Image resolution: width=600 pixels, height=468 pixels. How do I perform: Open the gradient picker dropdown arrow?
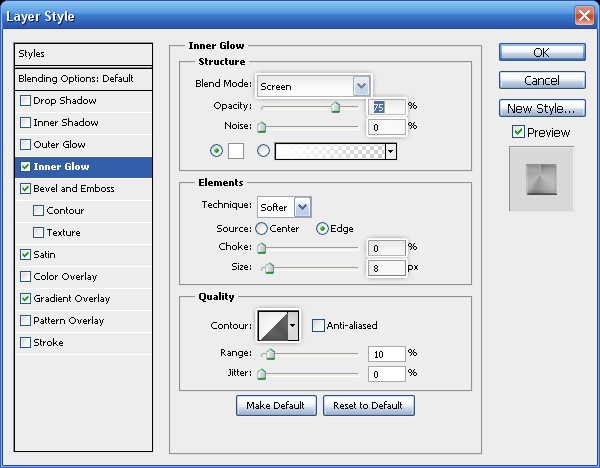pyautogui.click(x=391, y=151)
